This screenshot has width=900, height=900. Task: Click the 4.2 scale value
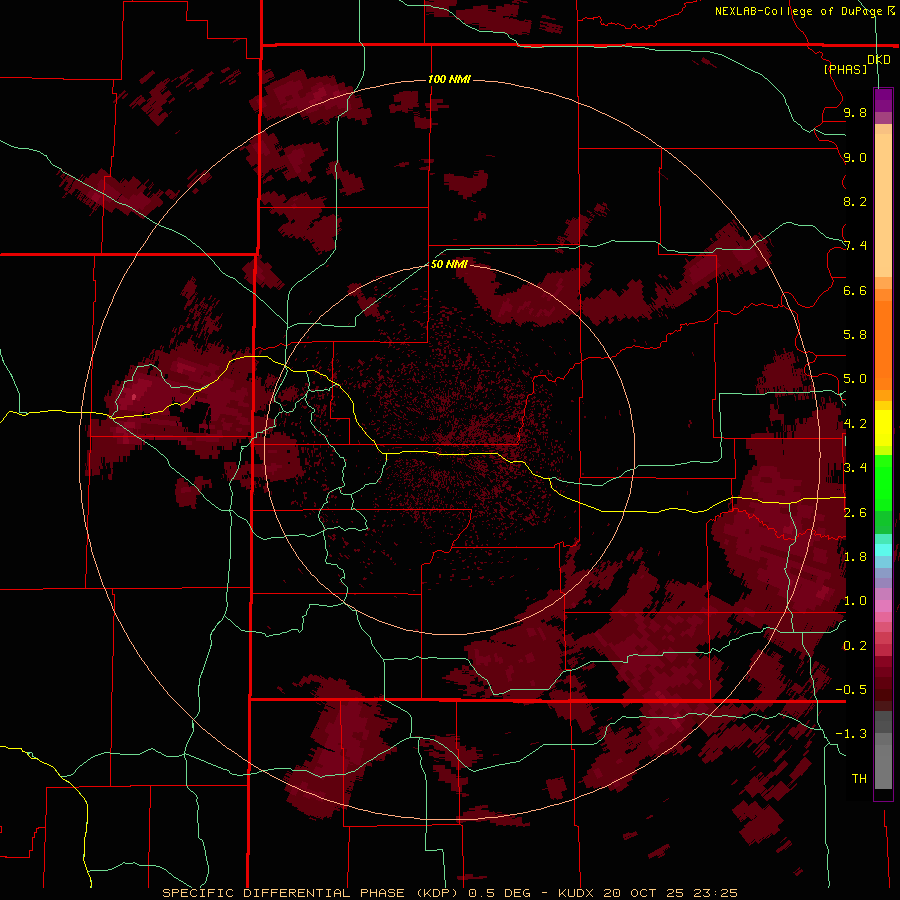click(x=855, y=424)
